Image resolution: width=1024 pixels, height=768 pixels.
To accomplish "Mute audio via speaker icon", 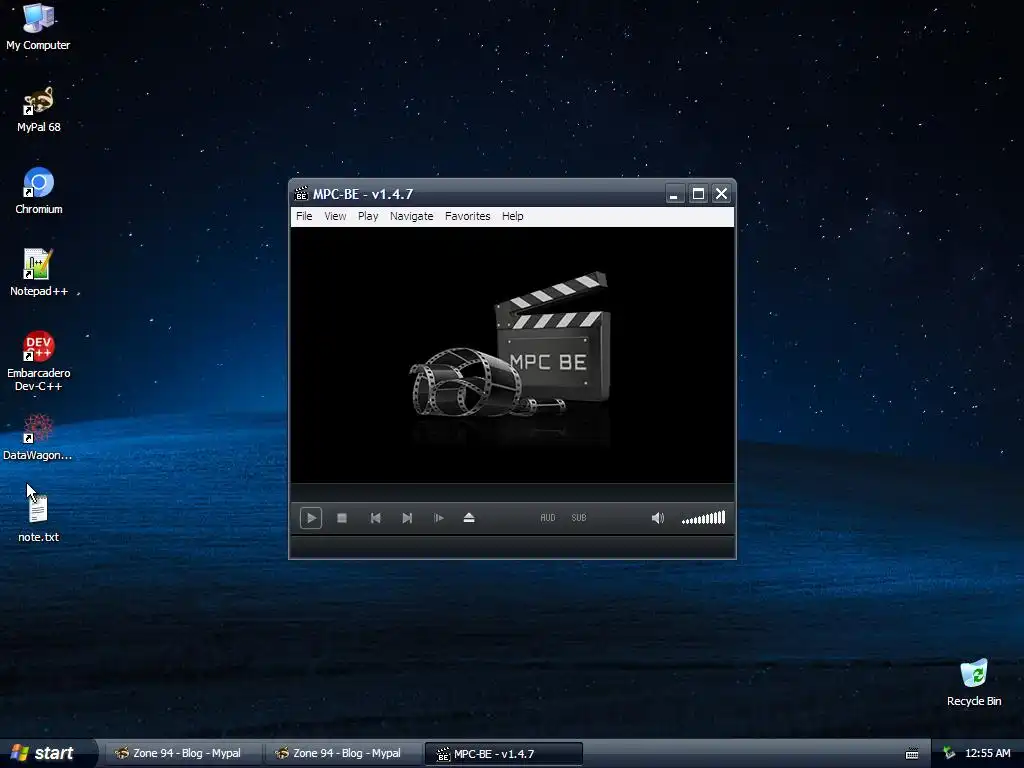I will click(658, 518).
